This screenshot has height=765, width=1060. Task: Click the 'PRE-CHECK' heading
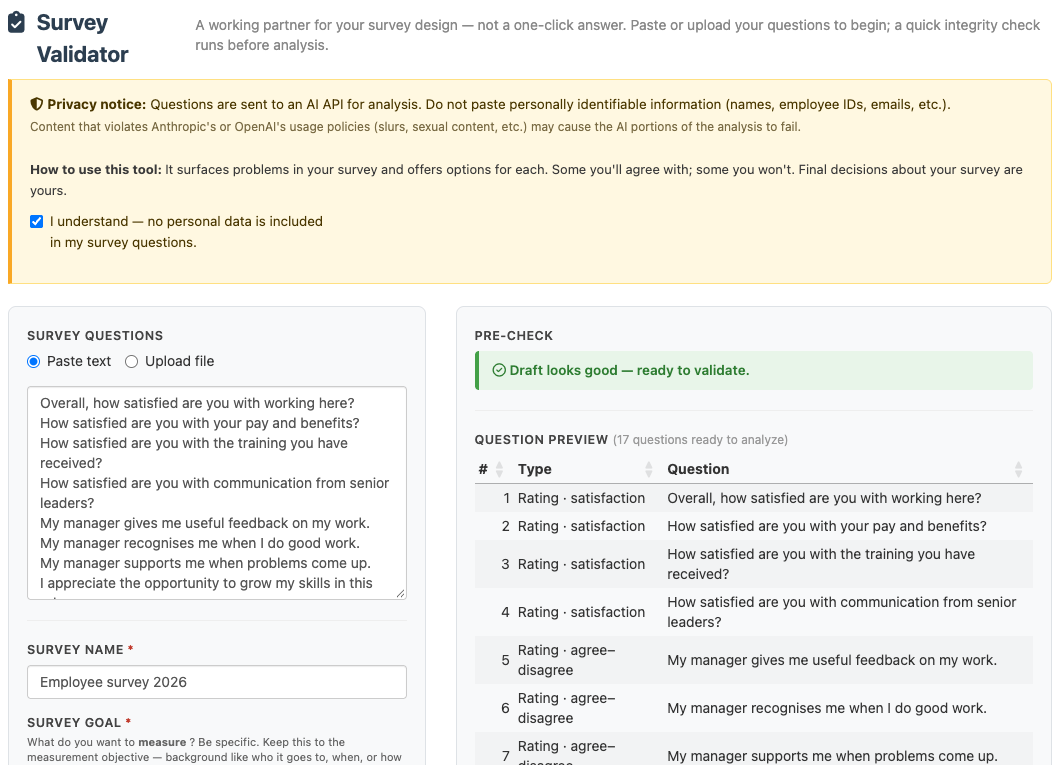pyautogui.click(x=514, y=336)
